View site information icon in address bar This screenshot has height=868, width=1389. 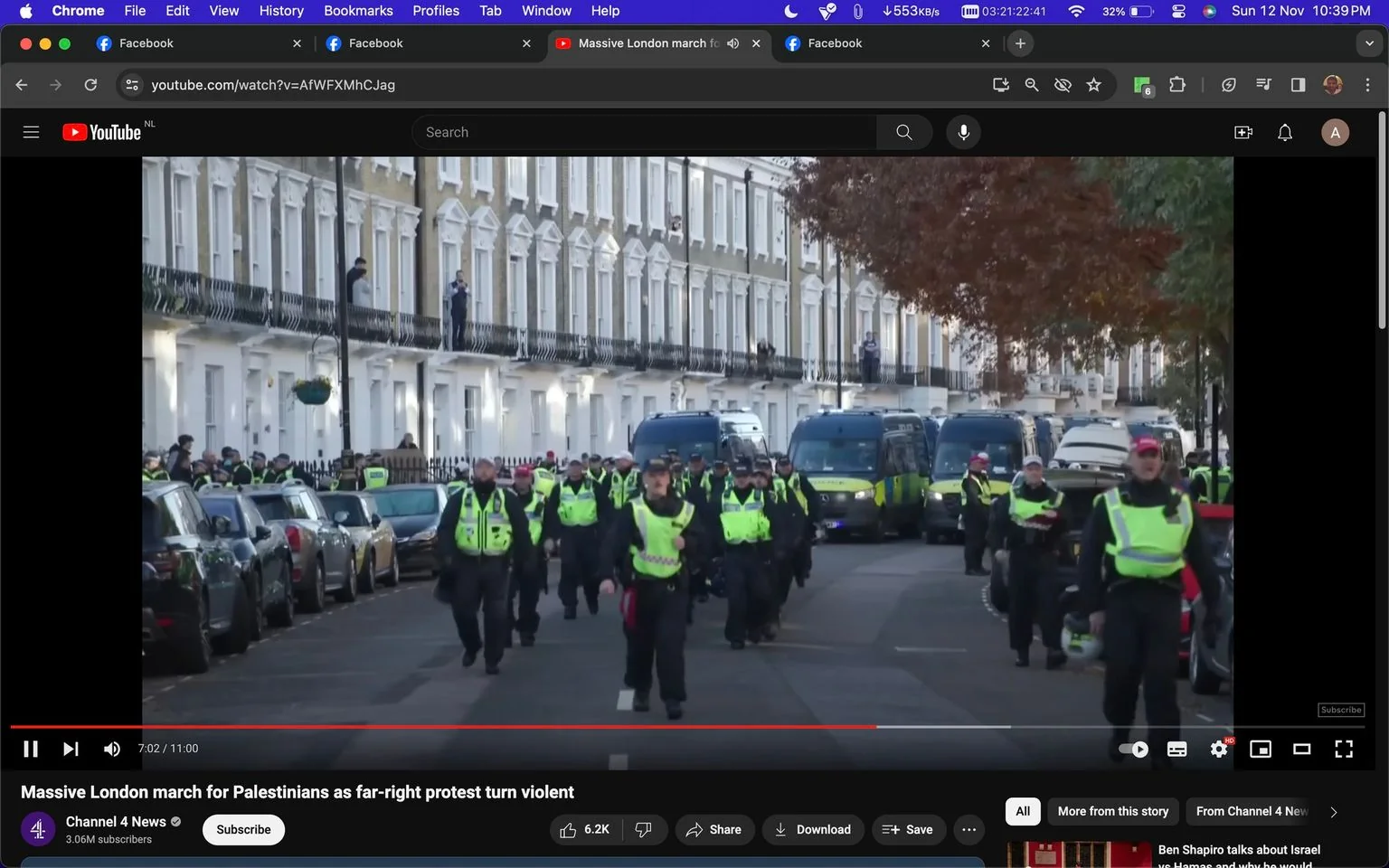[x=132, y=84]
